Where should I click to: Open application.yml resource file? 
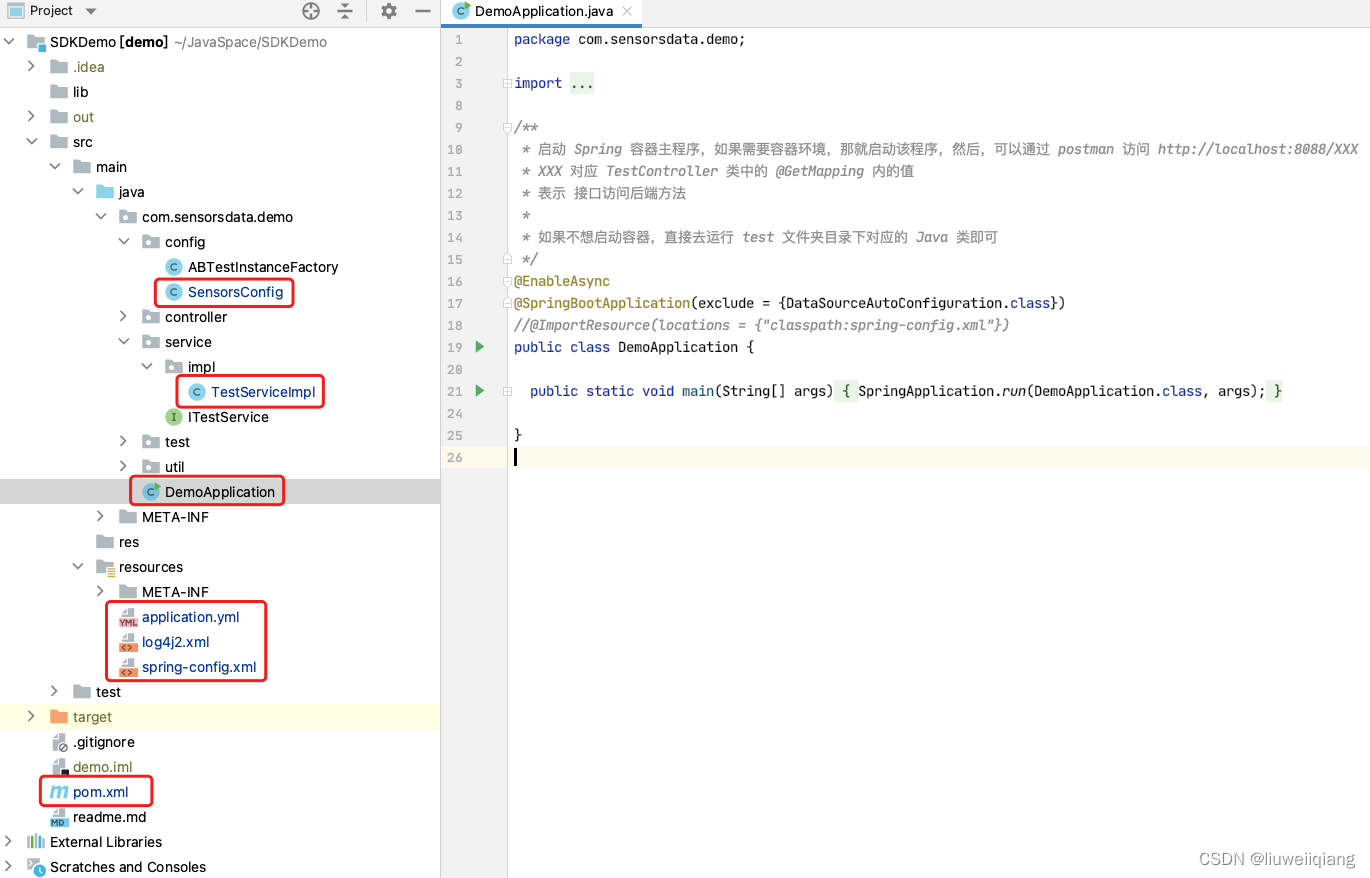(191, 616)
